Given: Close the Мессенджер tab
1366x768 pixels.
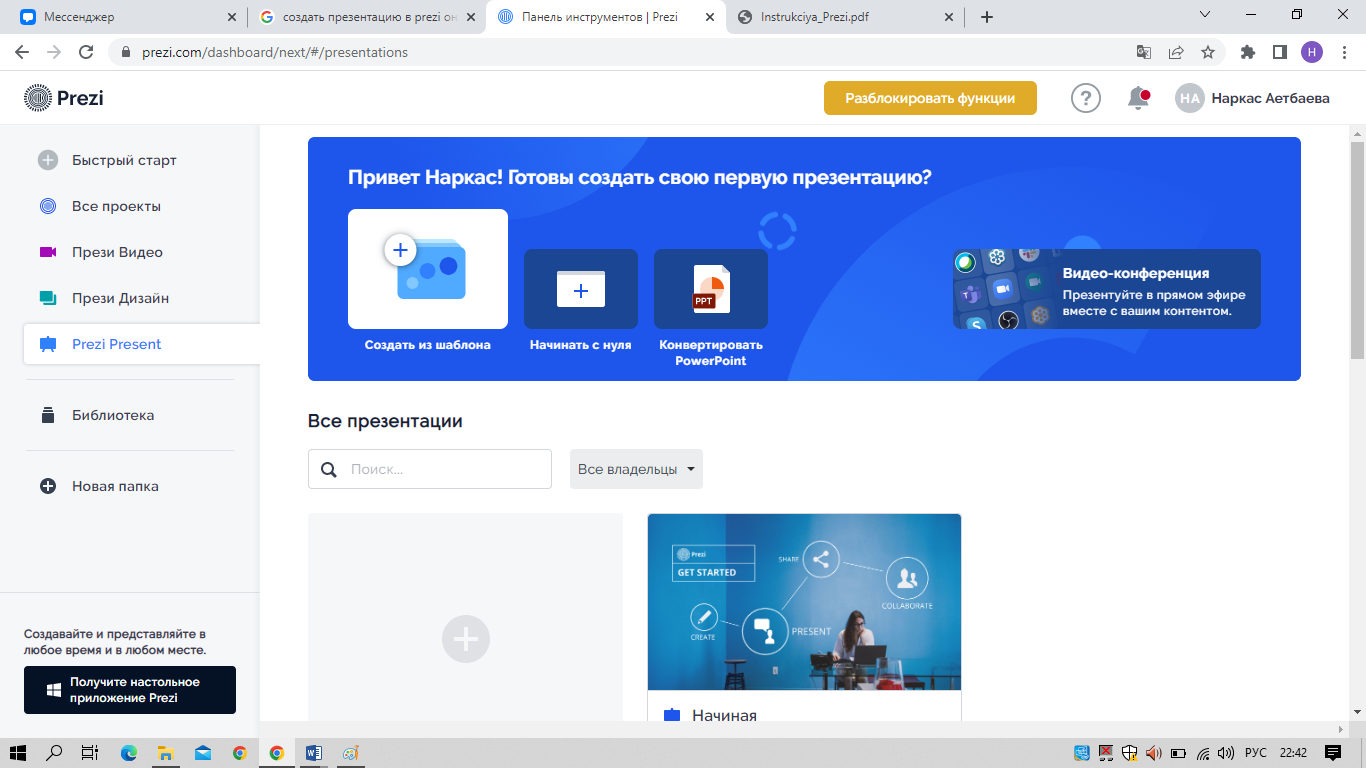Looking at the screenshot, I should 232,17.
